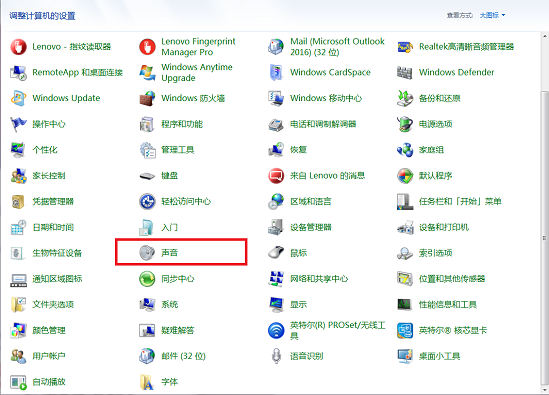
Task: Click the 轻松访问中心 link
Action: click(186, 201)
